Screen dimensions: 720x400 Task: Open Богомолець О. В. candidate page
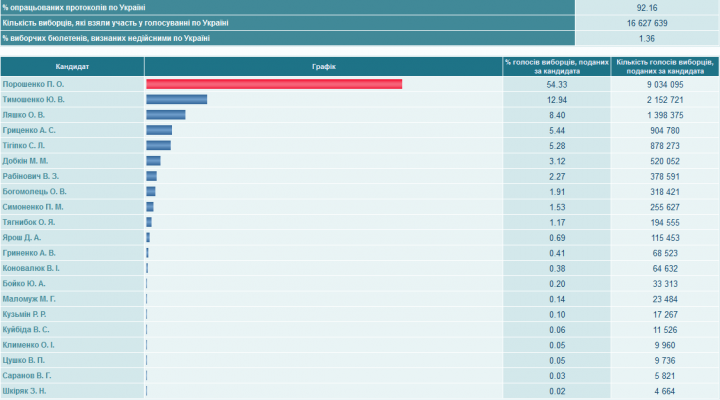click(35, 191)
